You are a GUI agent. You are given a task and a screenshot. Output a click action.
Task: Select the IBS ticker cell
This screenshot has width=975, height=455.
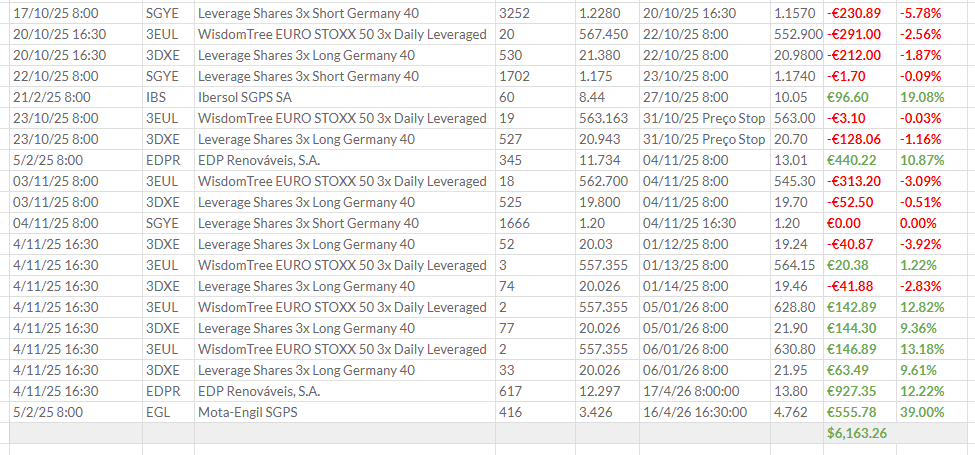pyautogui.click(x=168, y=98)
